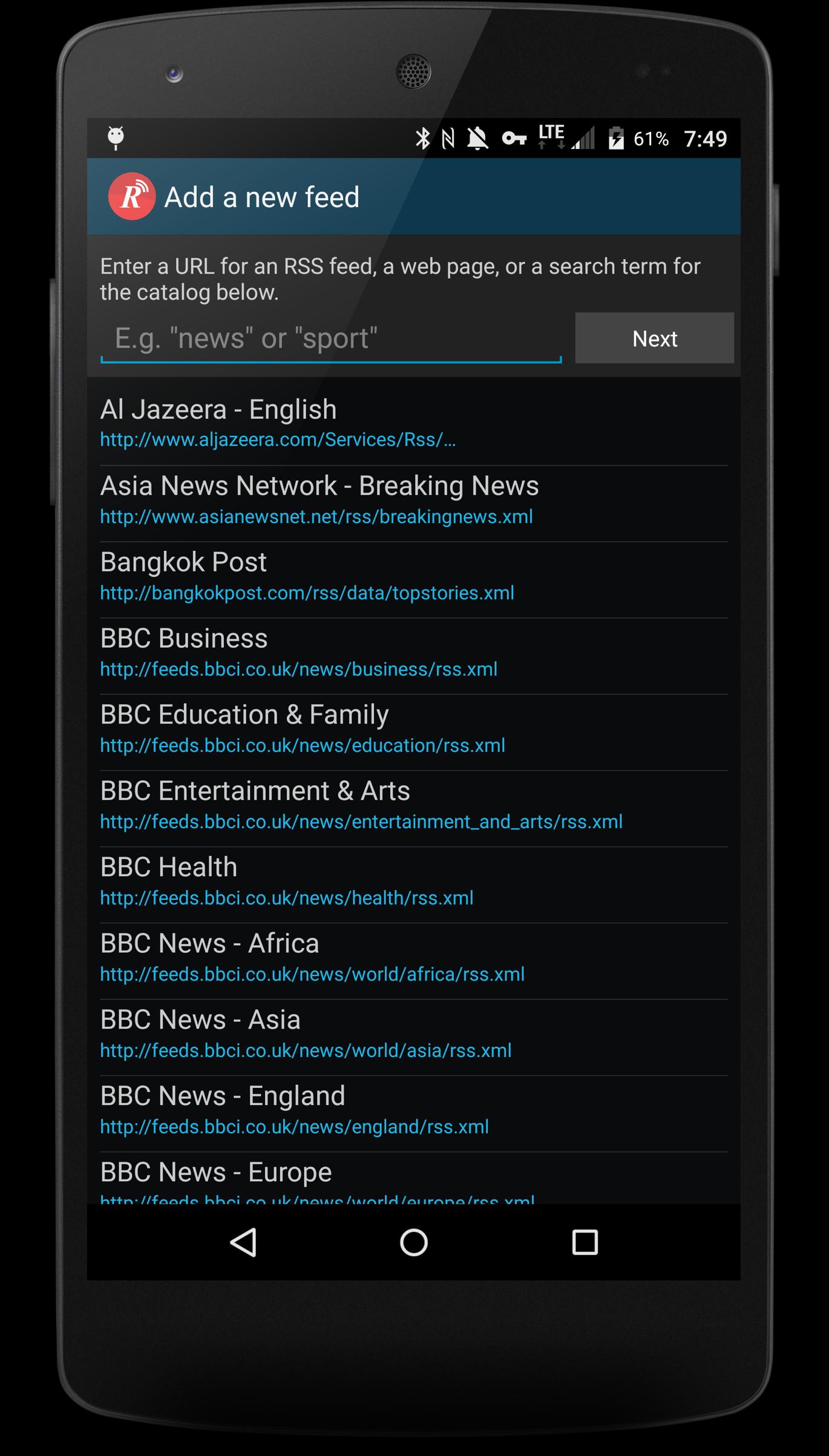Tap the muted notification bell icon
Viewport: 829px width, 1456px height.
pos(477,139)
